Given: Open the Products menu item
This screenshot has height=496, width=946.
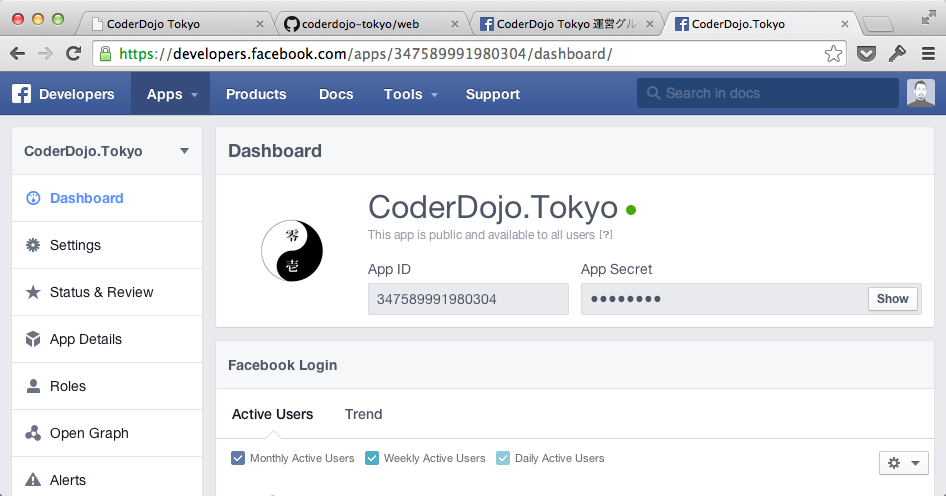Looking at the screenshot, I should pyautogui.click(x=256, y=94).
